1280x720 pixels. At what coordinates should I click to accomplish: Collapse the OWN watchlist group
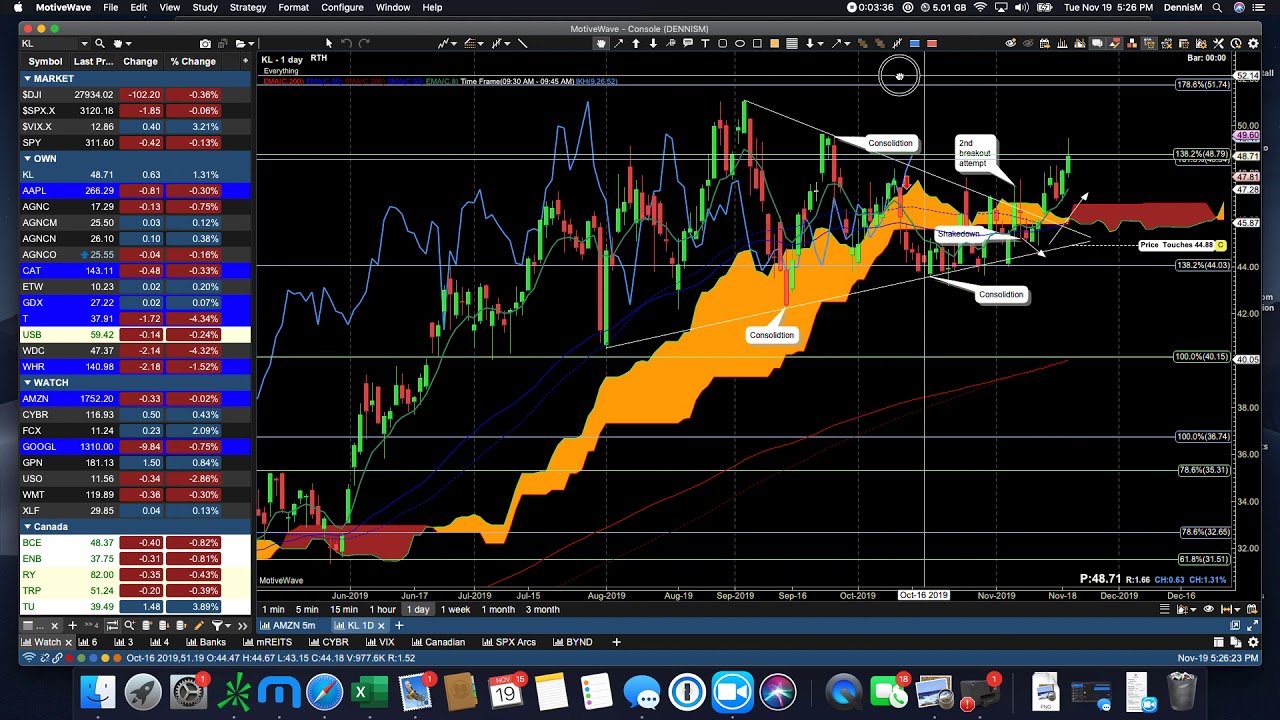(x=27, y=158)
